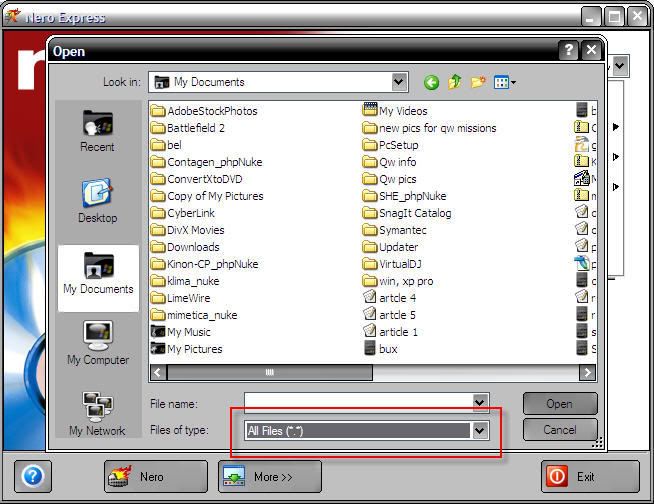Move file list view left with the arrow

pos(158,373)
